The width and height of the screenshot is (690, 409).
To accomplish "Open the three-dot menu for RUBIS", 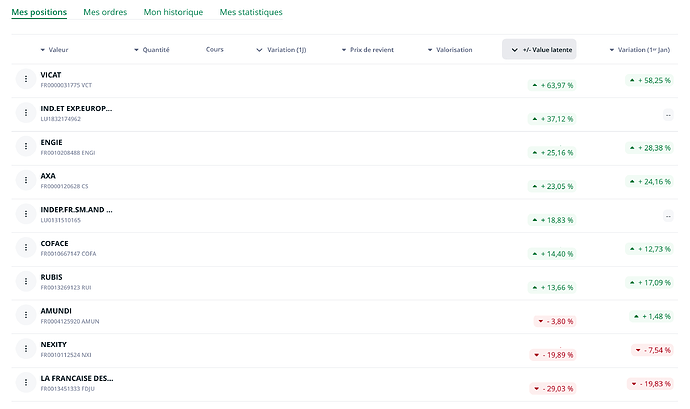I will tap(26, 281).
